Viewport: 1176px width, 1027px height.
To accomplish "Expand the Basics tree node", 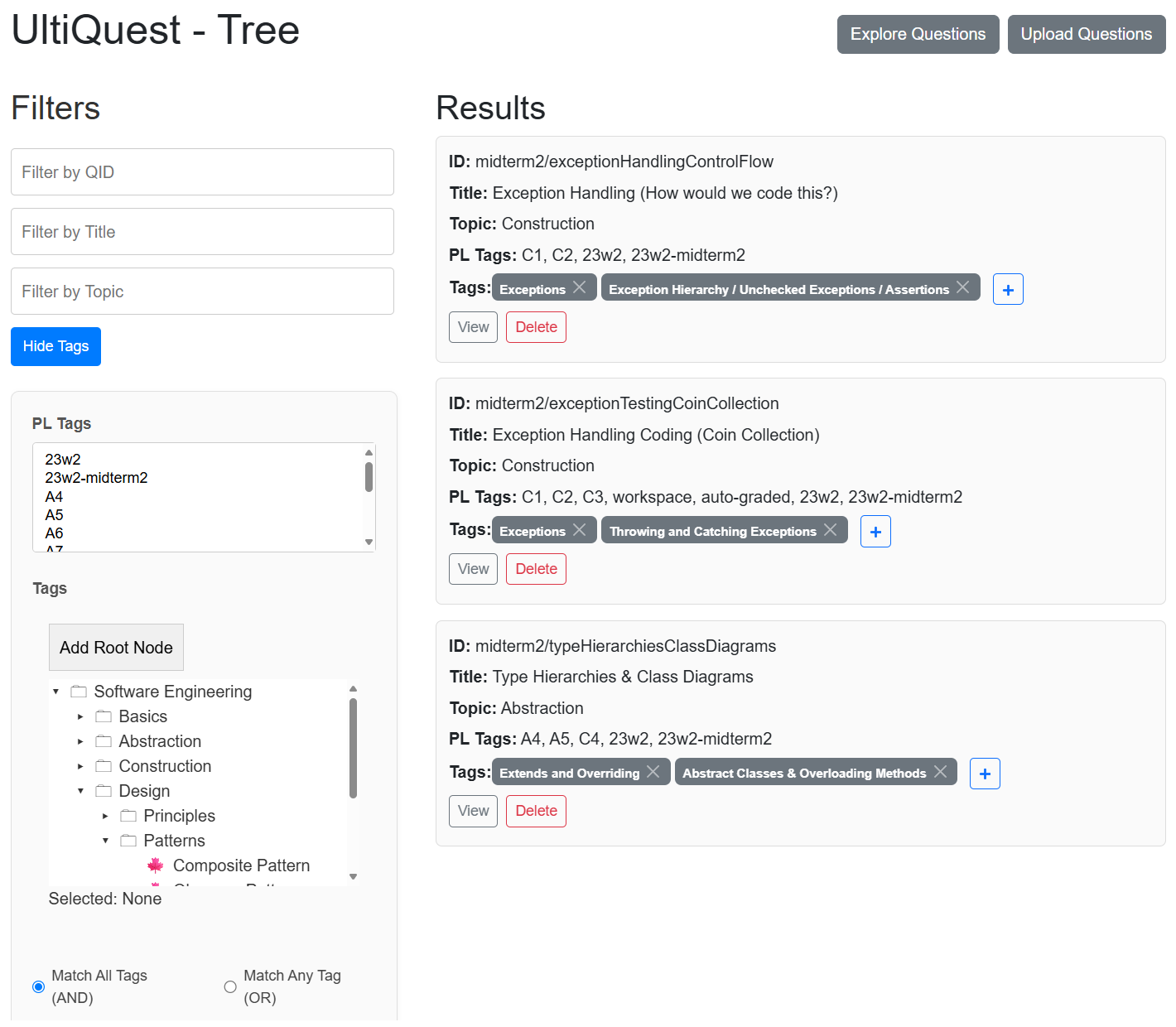I will tap(80, 717).
